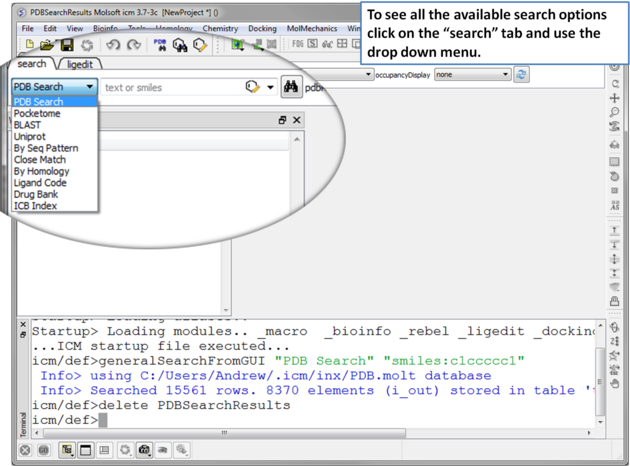Undock the panel using the float button
Screen dimensions: 630x466
[282, 120]
